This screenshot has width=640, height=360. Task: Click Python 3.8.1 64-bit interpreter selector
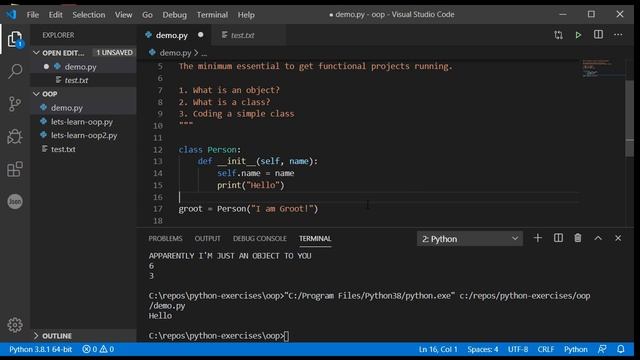coord(40,349)
